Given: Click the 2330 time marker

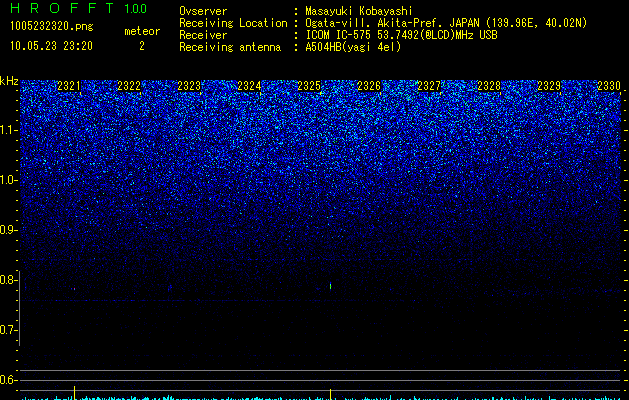Looking at the screenshot, I should tap(609, 86).
